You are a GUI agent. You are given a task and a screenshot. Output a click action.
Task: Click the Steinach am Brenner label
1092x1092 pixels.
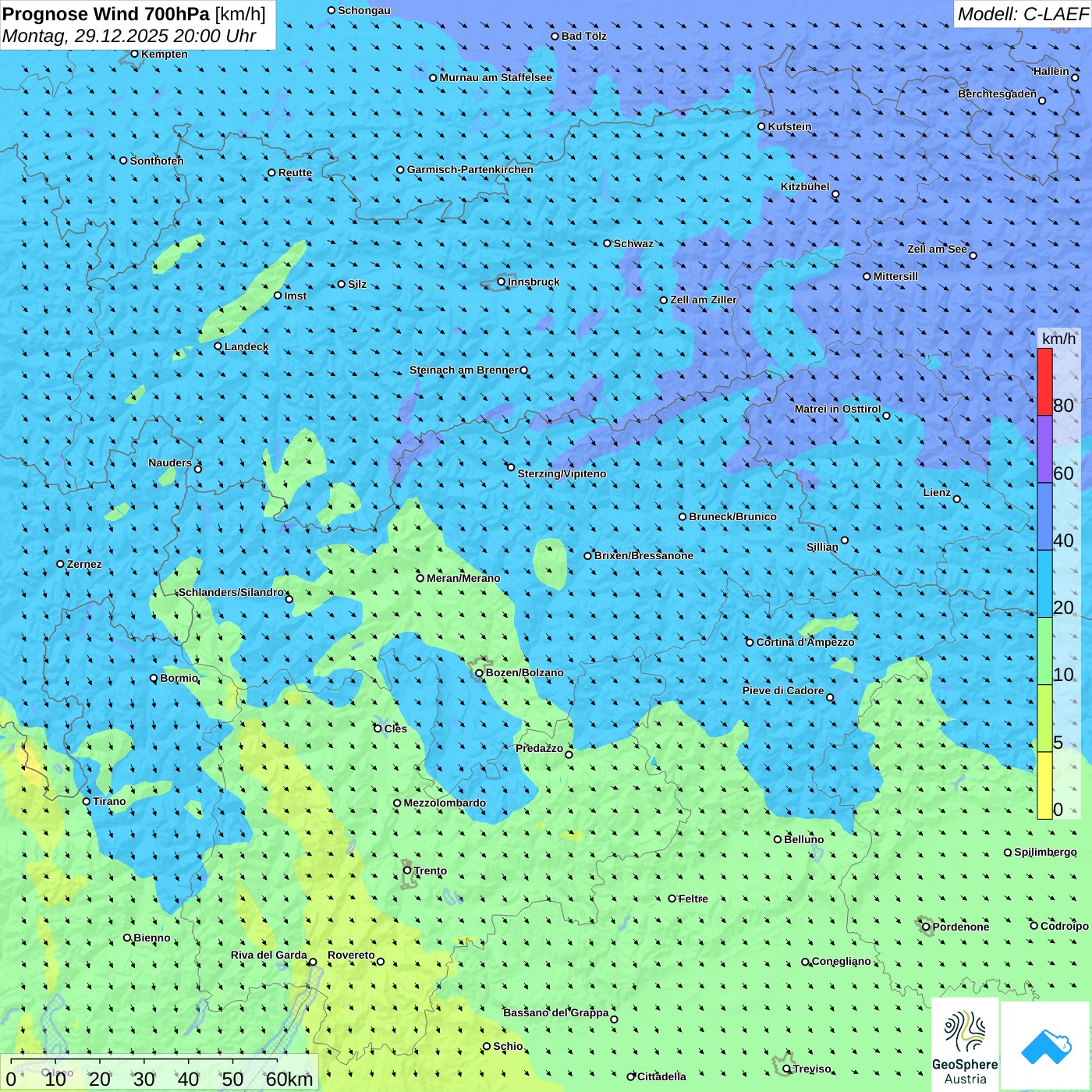point(464,370)
